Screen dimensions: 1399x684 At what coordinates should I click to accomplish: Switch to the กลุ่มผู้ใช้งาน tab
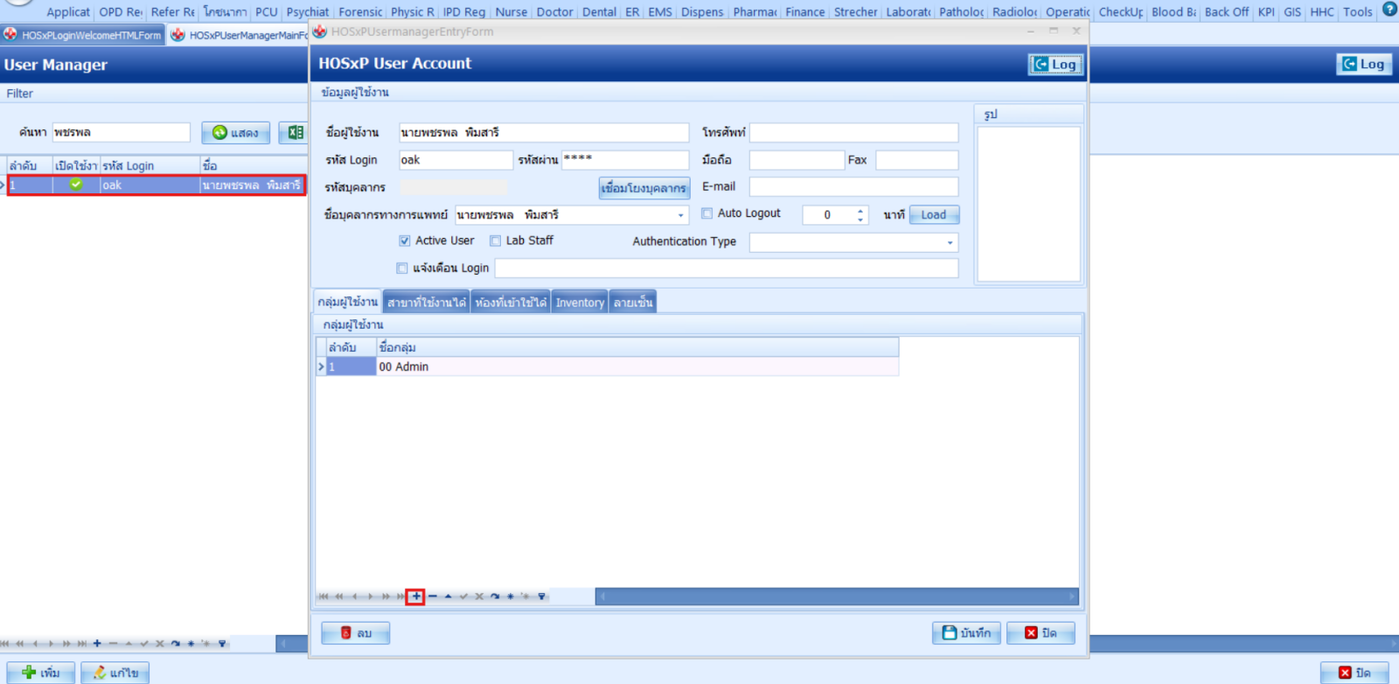point(347,302)
